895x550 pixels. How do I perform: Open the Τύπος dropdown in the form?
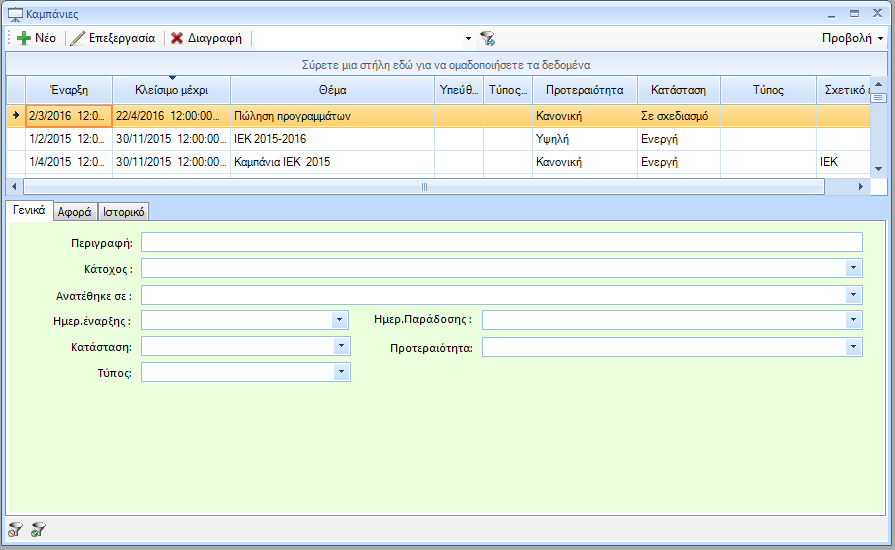(342, 372)
